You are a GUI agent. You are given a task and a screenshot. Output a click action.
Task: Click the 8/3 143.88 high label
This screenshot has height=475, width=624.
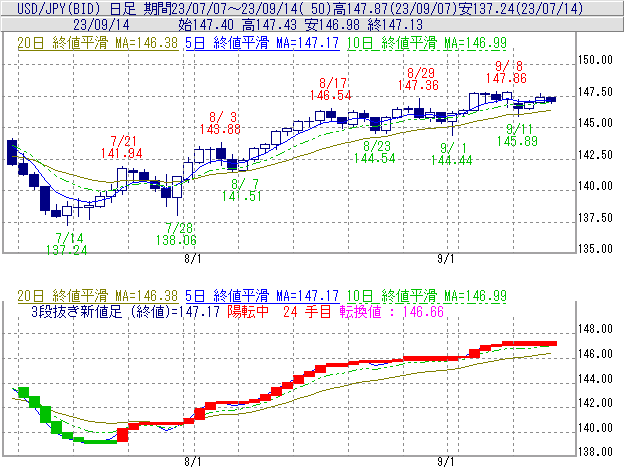pyautogui.click(x=220, y=123)
